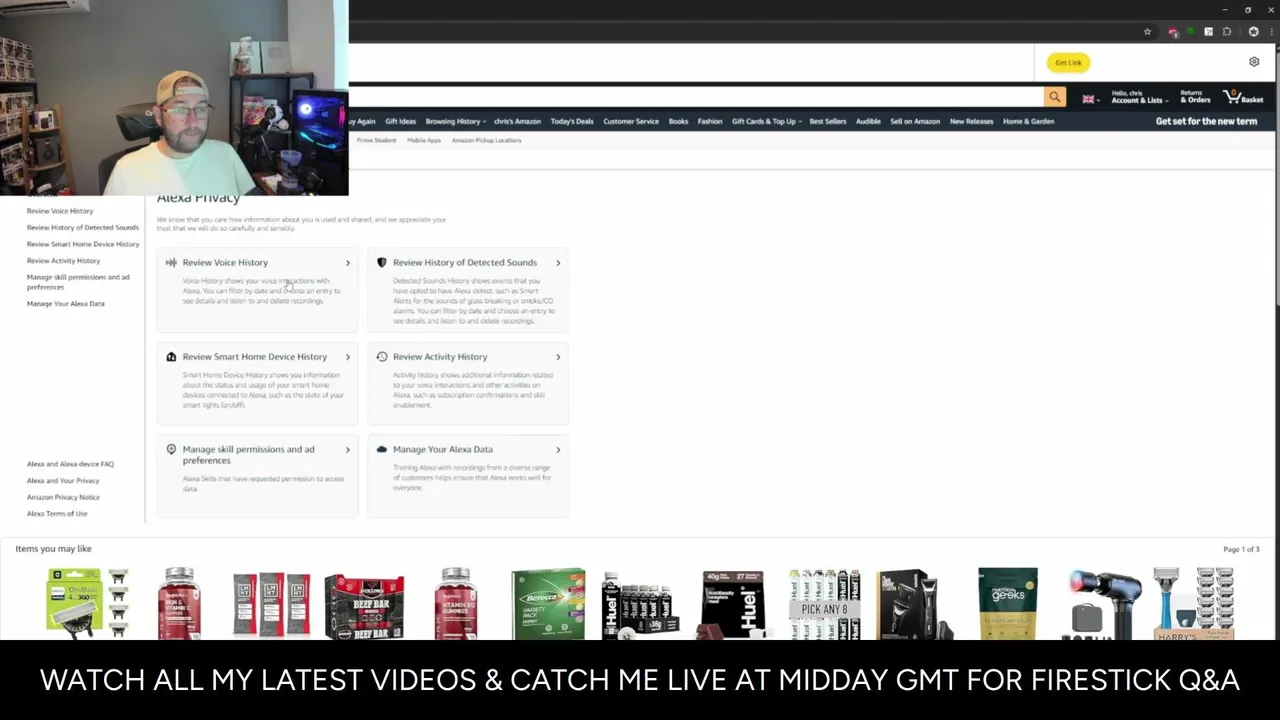Click chevron on Detected Sounds card

click(x=558, y=263)
